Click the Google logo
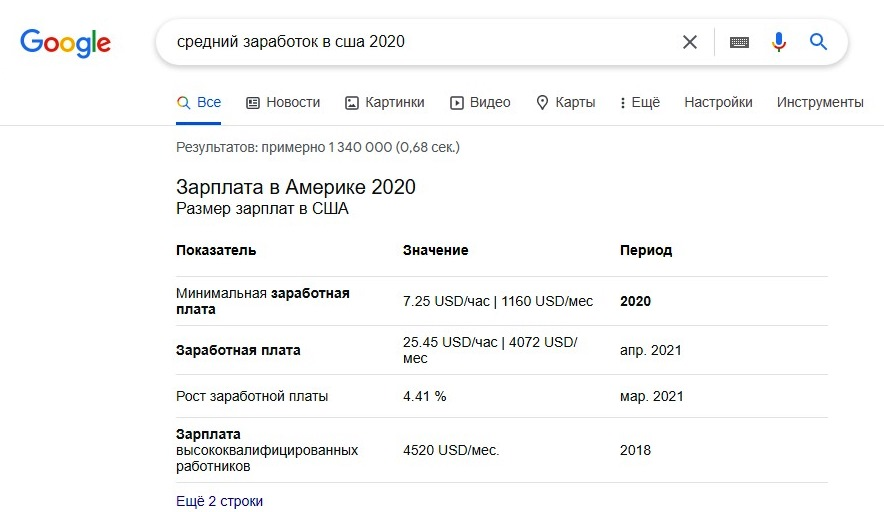Viewport: 884px width, 512px height. tap(65, 43)
